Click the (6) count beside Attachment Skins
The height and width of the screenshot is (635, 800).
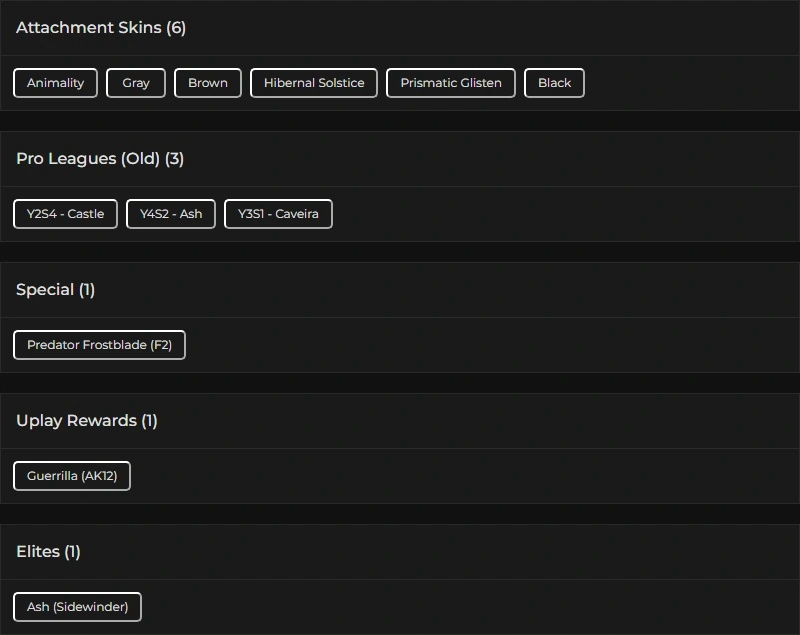(176, 28)
